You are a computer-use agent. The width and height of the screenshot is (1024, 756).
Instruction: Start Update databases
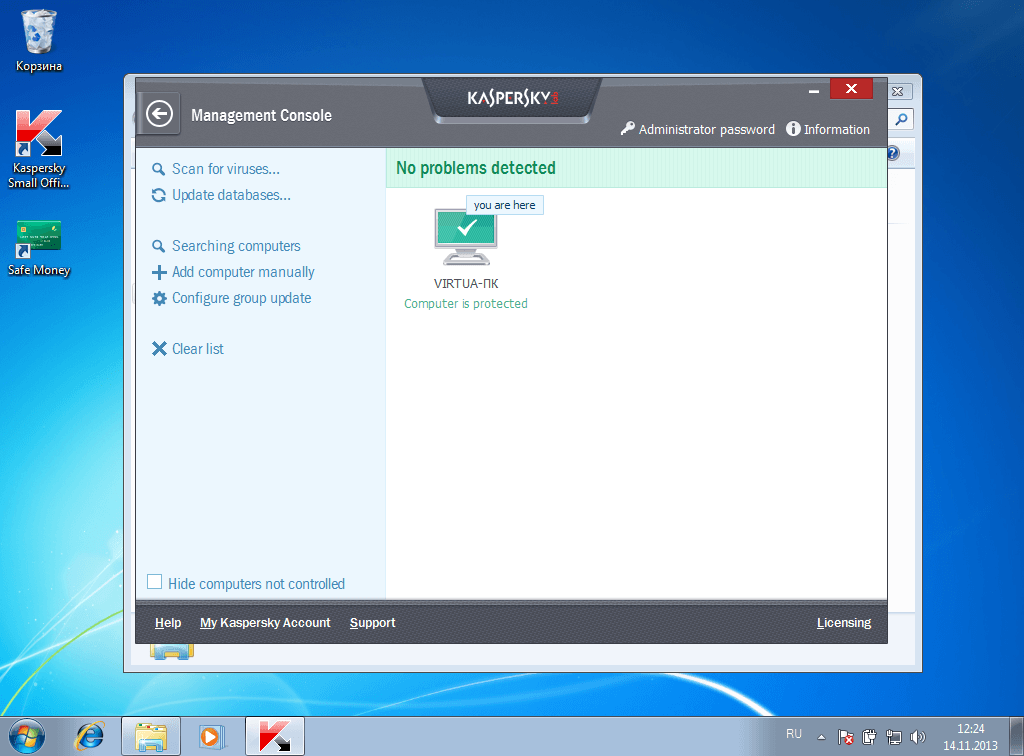tap(231, 195)
